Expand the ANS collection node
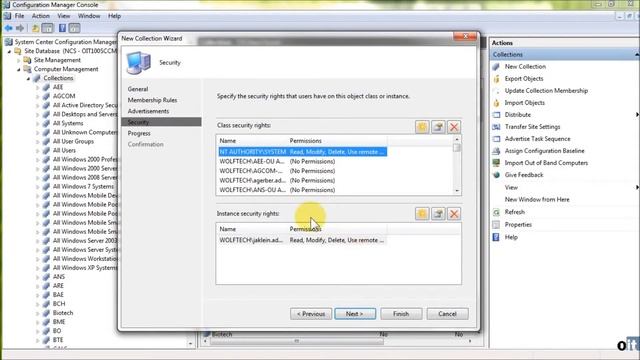 pos(38,277)
